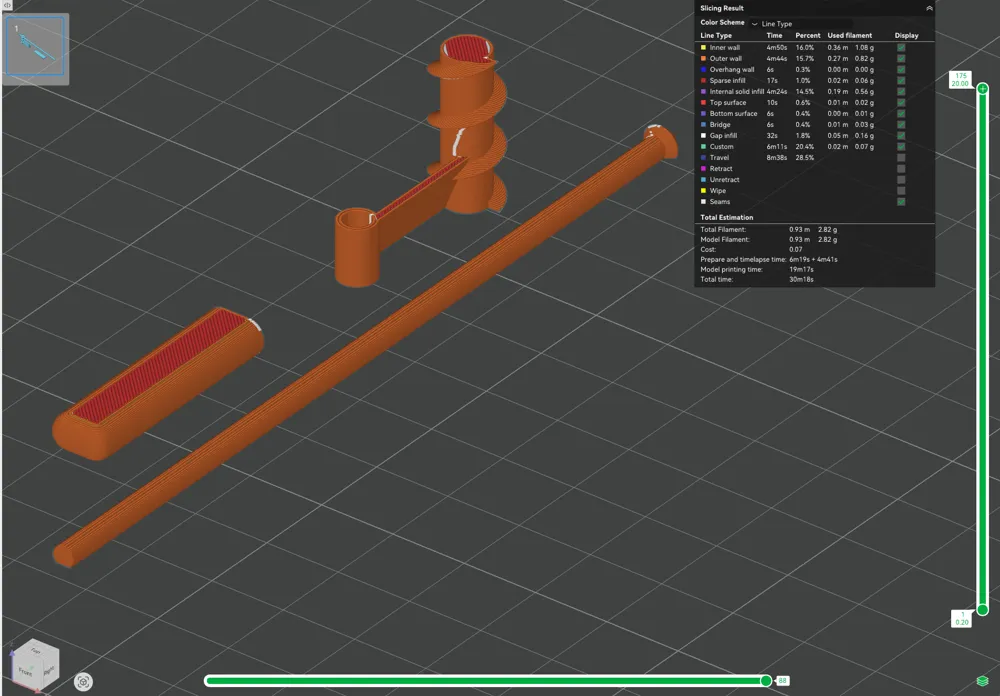Click the small sidebar toggle icon at top-left corner

click(x=6, y=5)
